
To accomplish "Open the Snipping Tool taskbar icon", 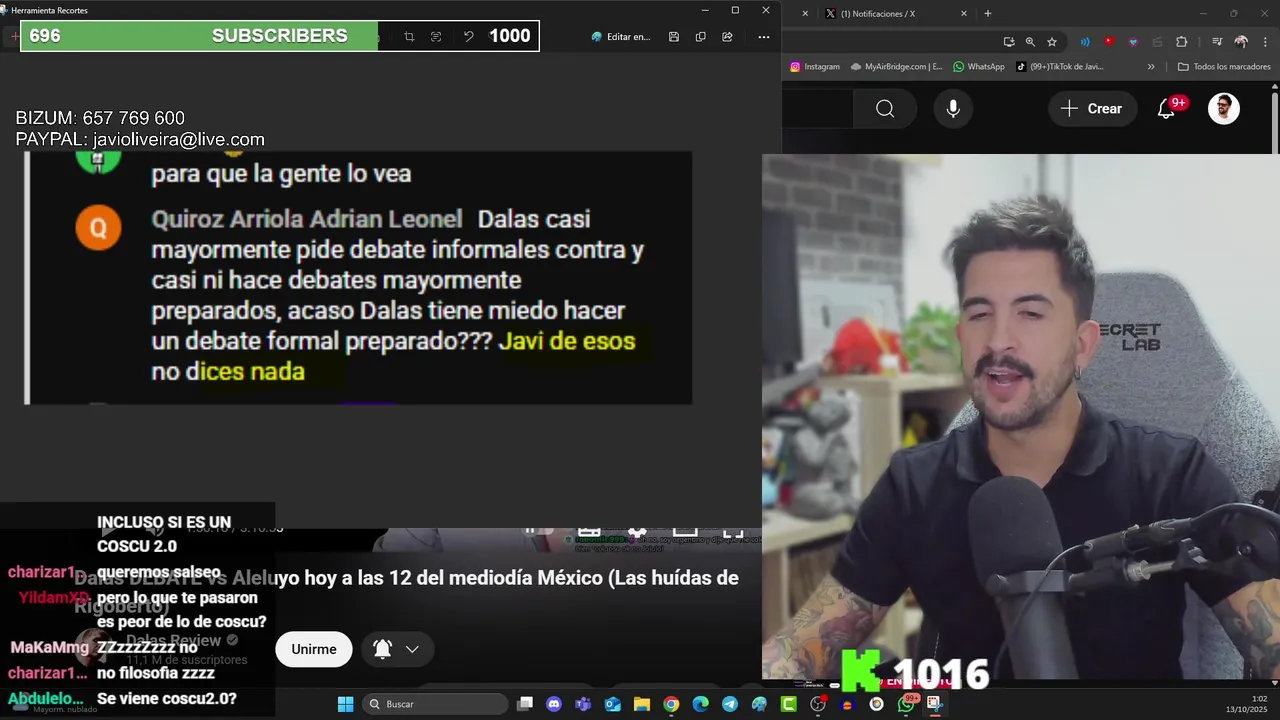I will [x=934, y=704].
